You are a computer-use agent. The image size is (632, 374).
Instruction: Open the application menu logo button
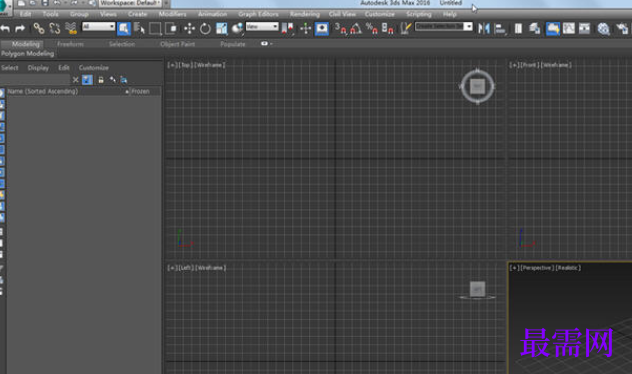click(5, 7)
